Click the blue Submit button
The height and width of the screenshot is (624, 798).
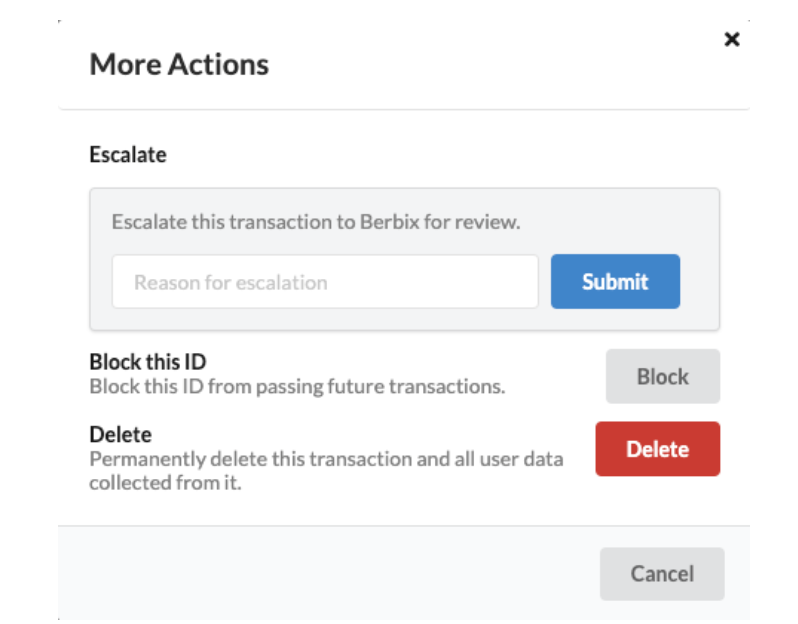coord(615,281)
